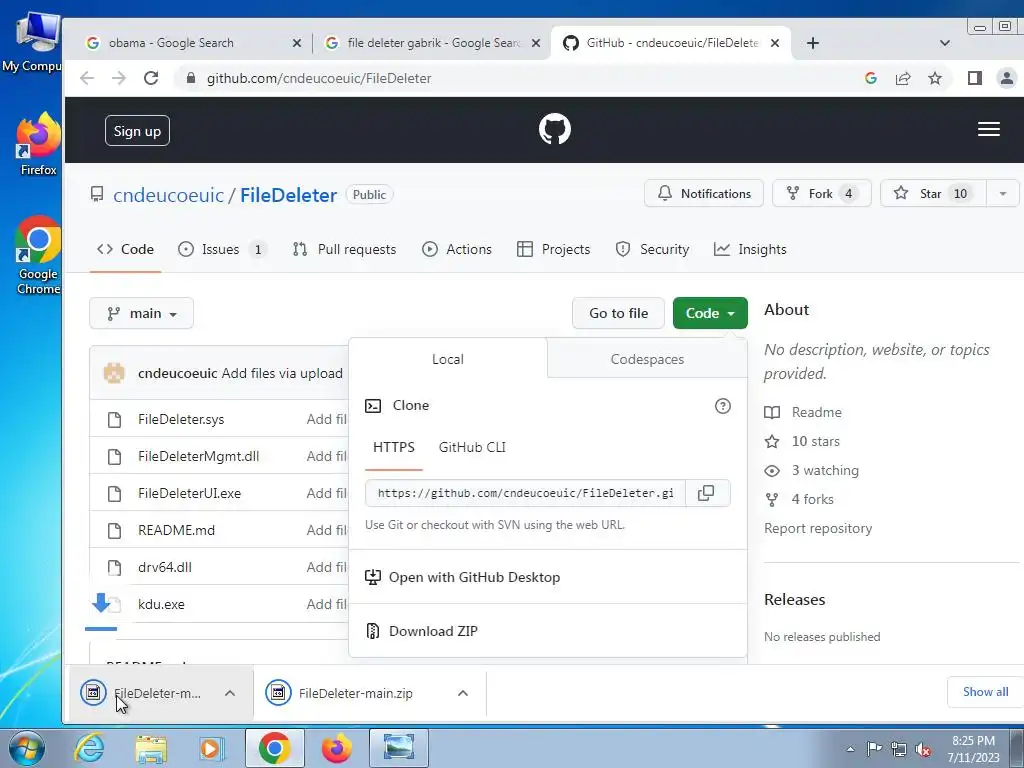Image resolution: width=1024 pixels, height=768 pixels.
Task: Open the Chrome side panel
Action: pyautogui.click(x=975, y=78)
